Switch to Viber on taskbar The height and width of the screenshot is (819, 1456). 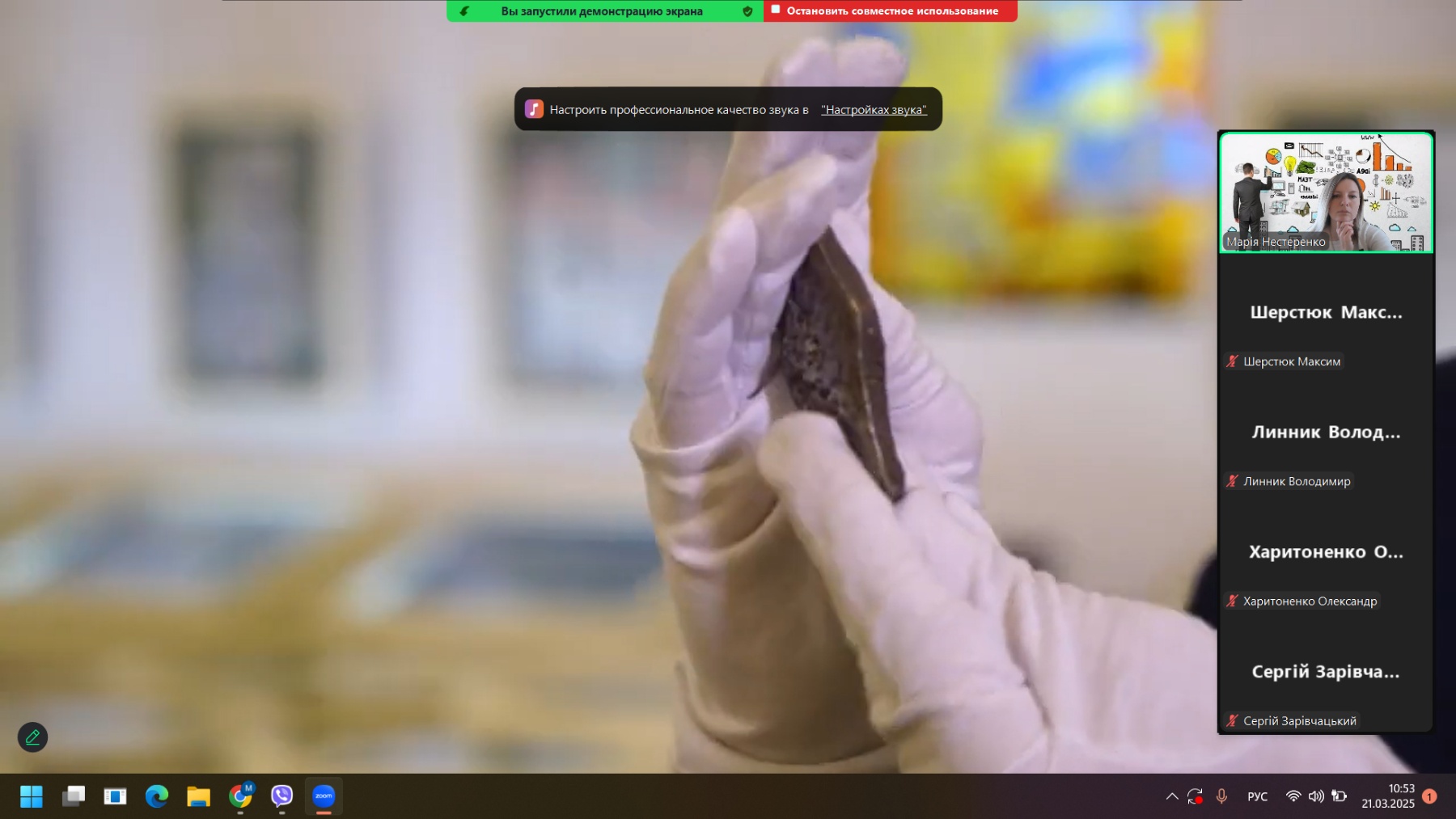click(x=281, y=796)
